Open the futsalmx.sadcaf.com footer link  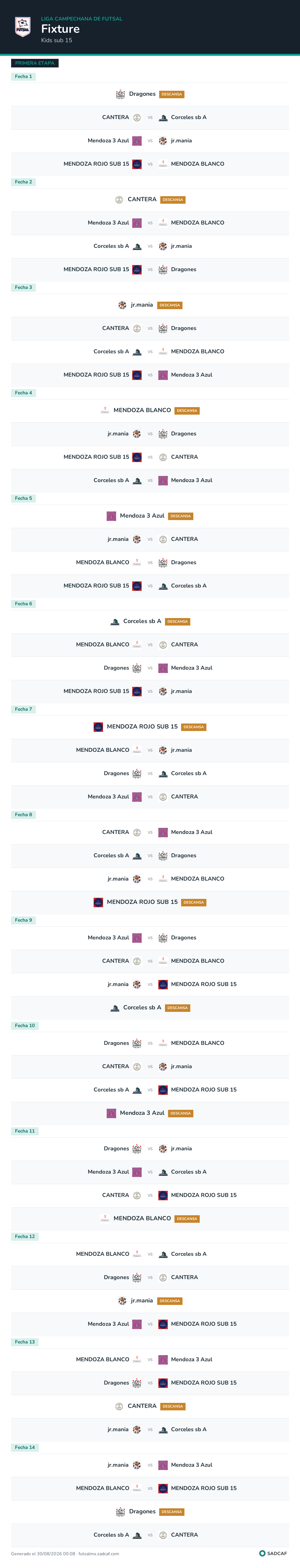[x=99, y=1553]
